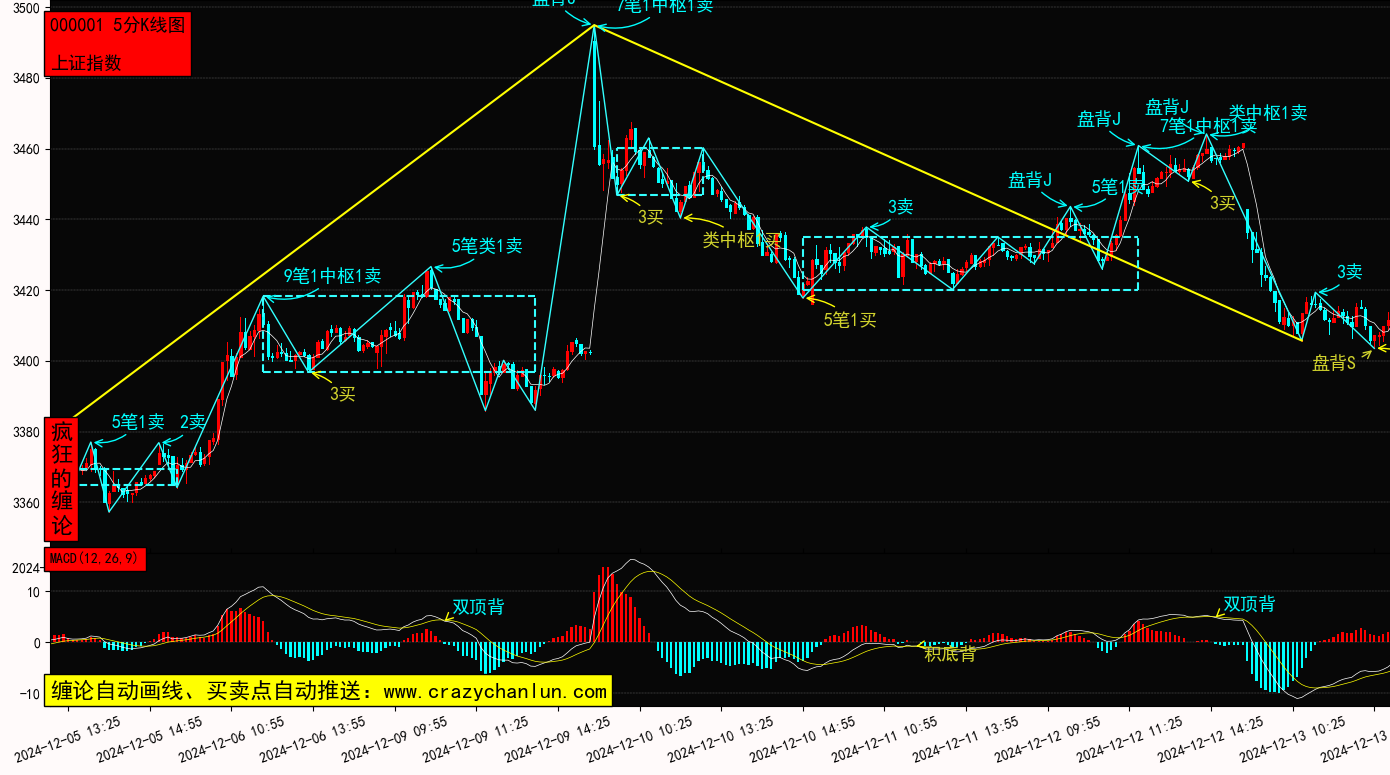
Task: Click the leftmost 双顶背 MACD divergence label
Action: click(477, 607)
